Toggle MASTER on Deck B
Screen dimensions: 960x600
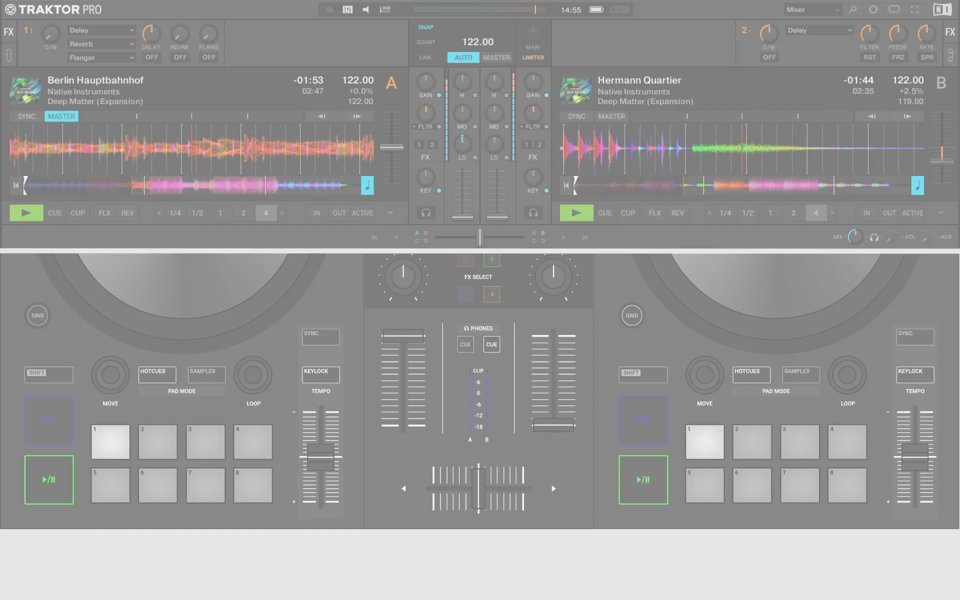click(611, 116)
